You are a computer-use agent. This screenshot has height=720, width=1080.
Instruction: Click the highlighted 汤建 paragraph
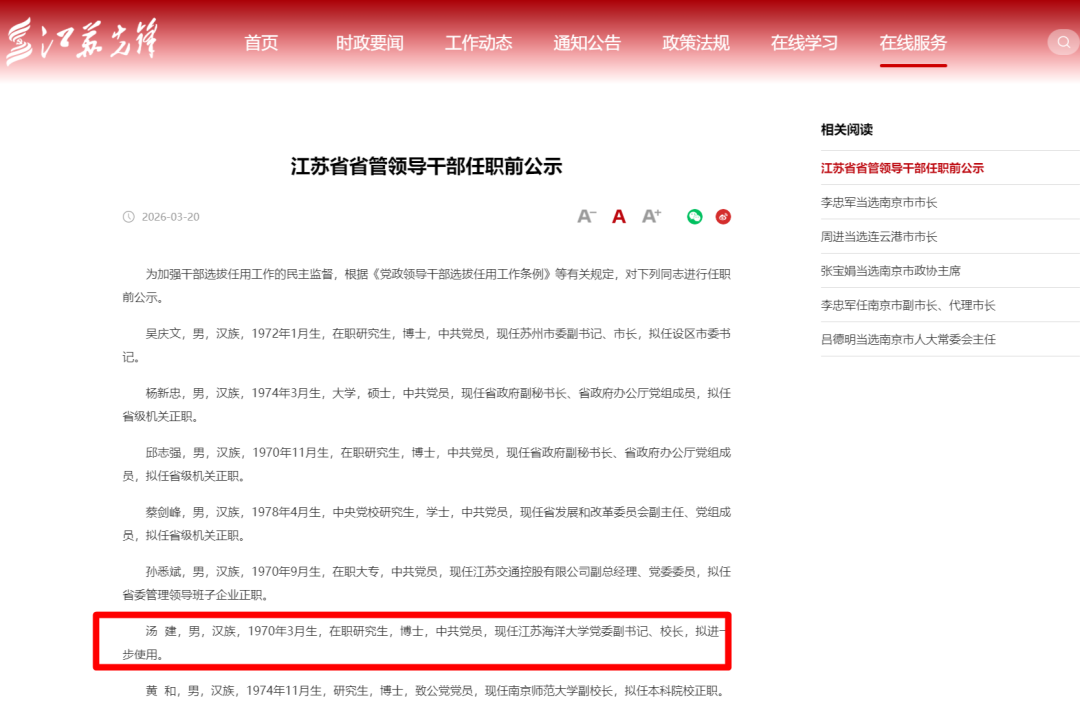click(412, 642)
